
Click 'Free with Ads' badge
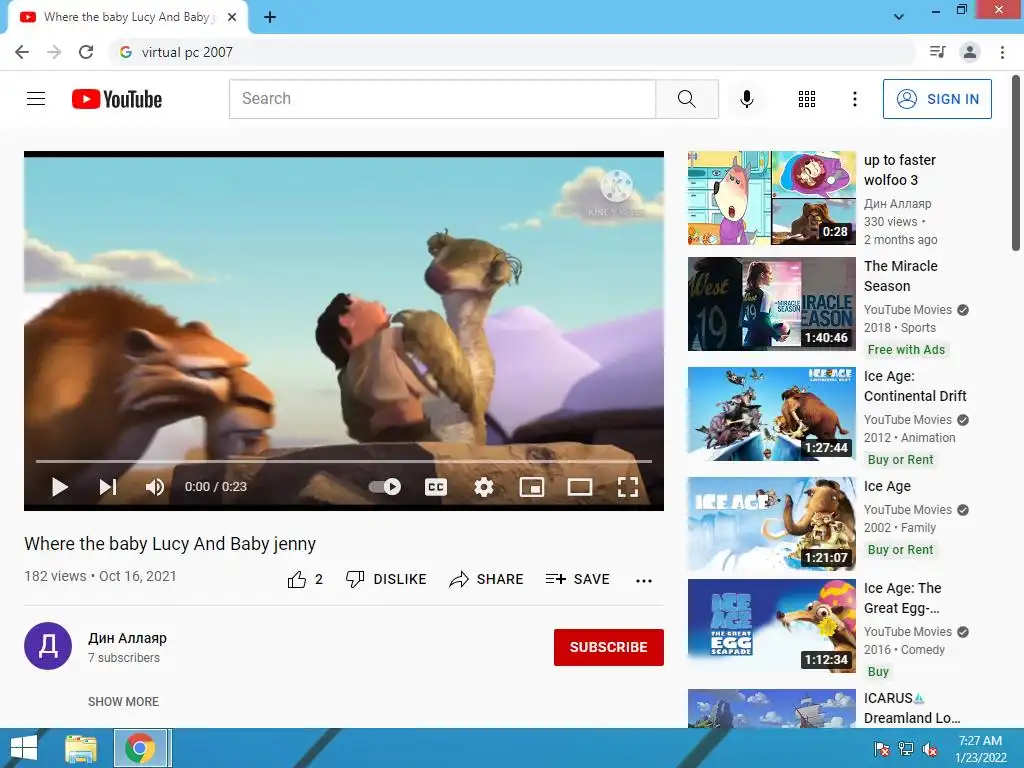pyautogui.click(x=906, y=349)
